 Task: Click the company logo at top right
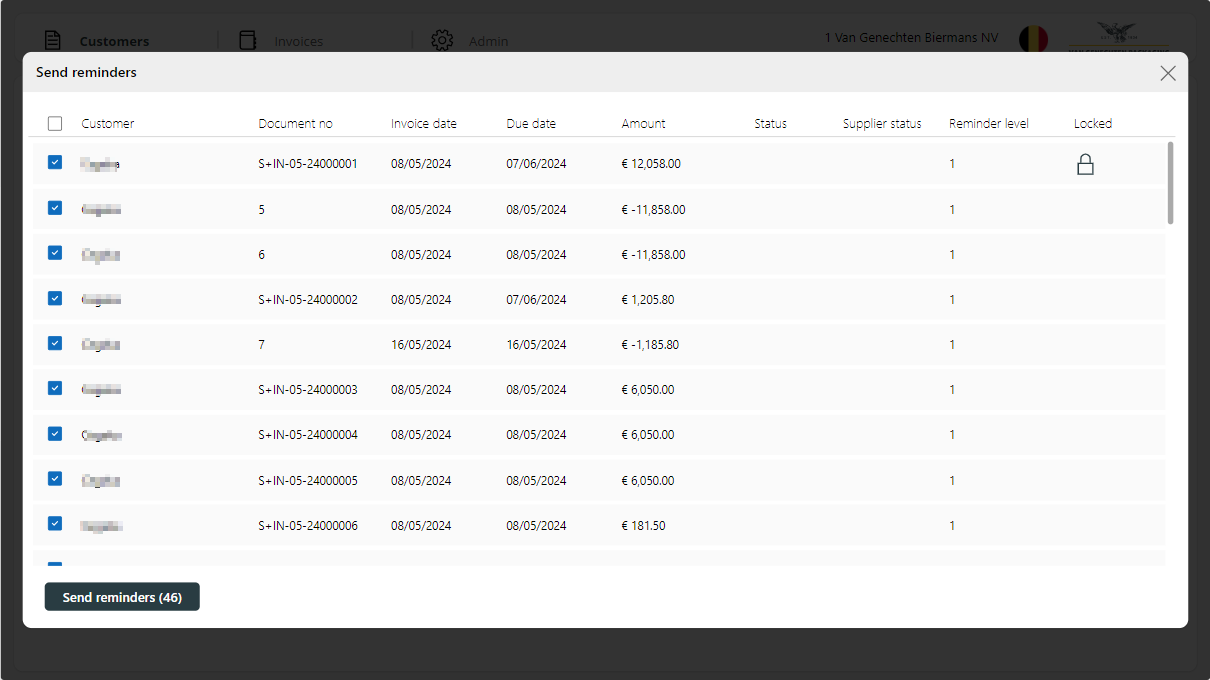1117,37
